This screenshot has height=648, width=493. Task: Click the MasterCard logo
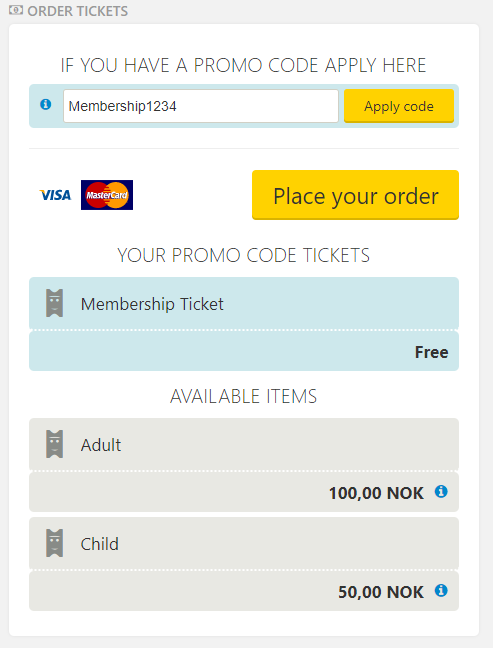tap(107, 195)
